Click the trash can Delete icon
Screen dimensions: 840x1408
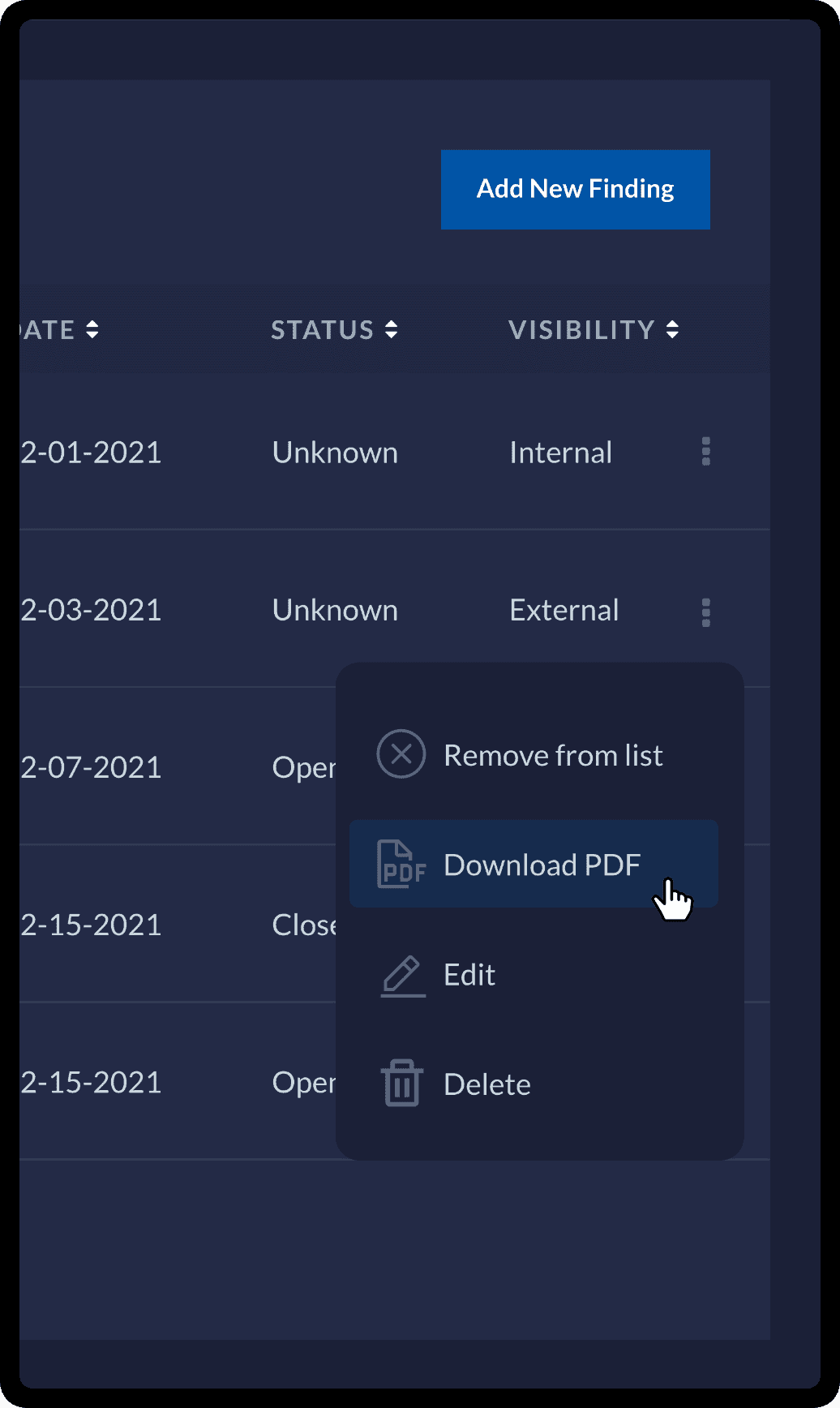(x=402, y=1084)
